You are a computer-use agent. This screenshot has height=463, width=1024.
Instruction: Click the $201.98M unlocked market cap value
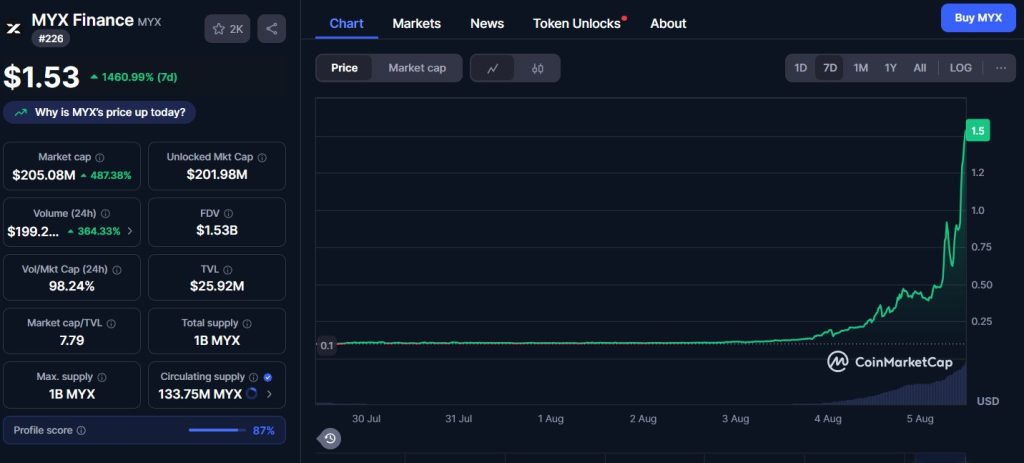217,174
